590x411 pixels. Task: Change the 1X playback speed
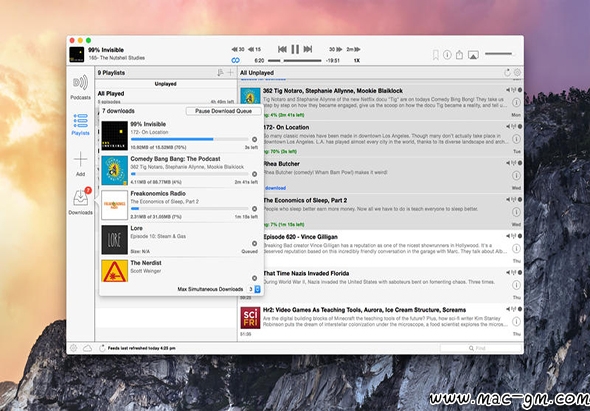tap(357, 60)
